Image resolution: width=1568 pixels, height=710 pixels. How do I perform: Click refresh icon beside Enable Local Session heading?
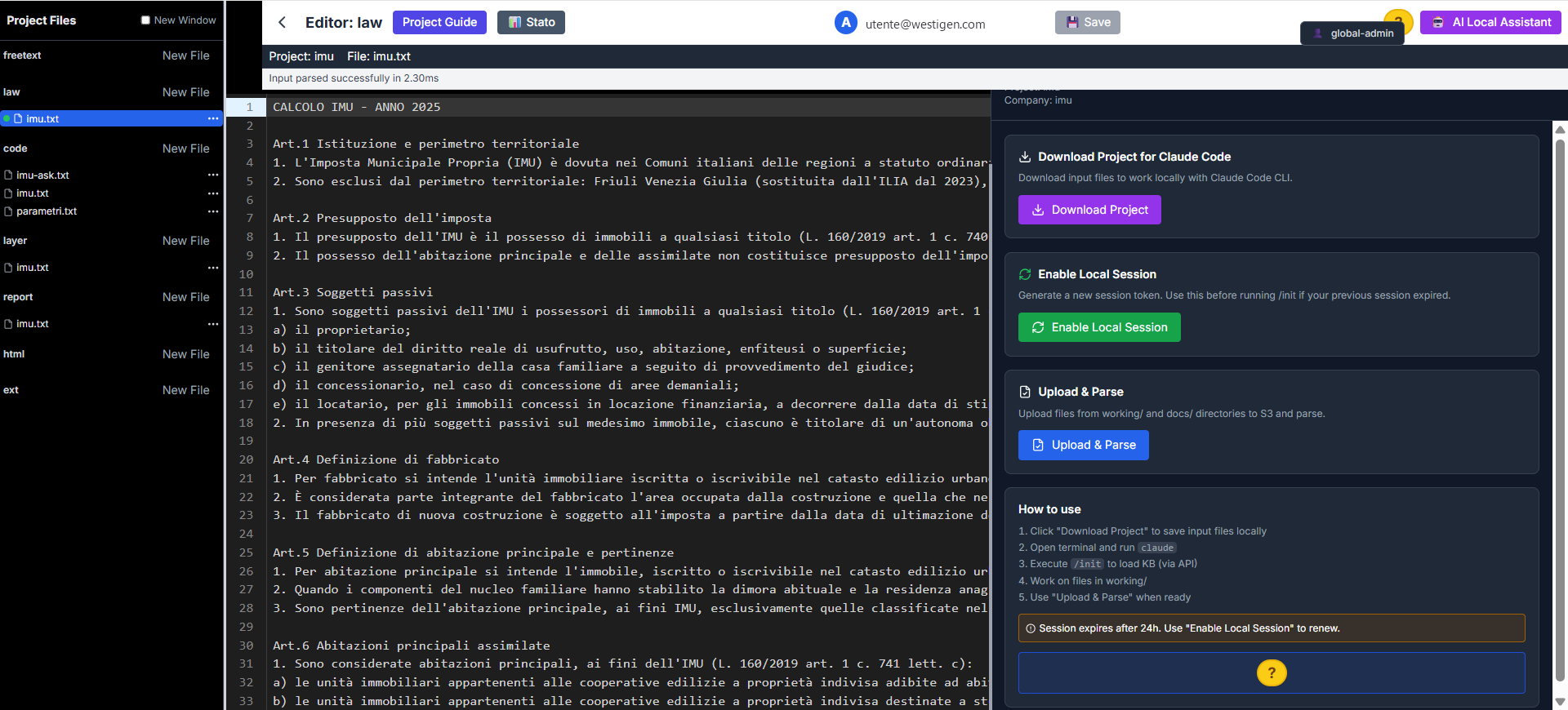(x=1025, y=274)
